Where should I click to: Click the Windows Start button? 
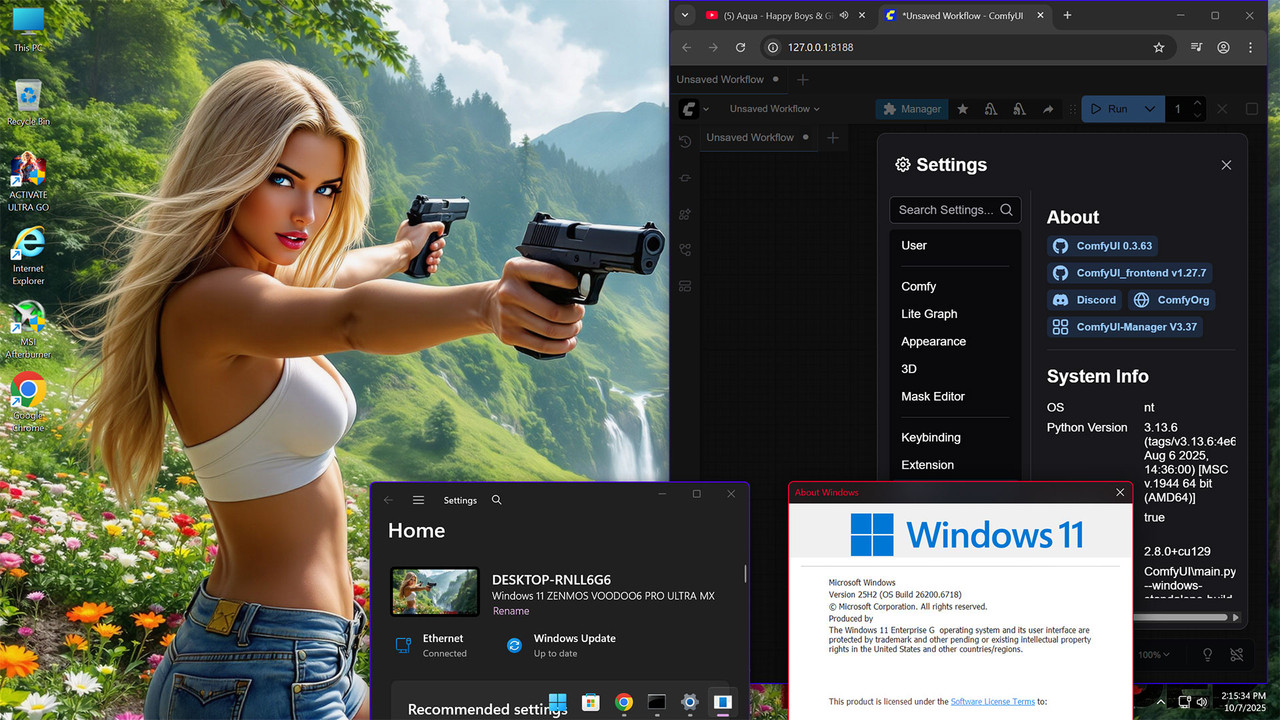coord(558,702)
